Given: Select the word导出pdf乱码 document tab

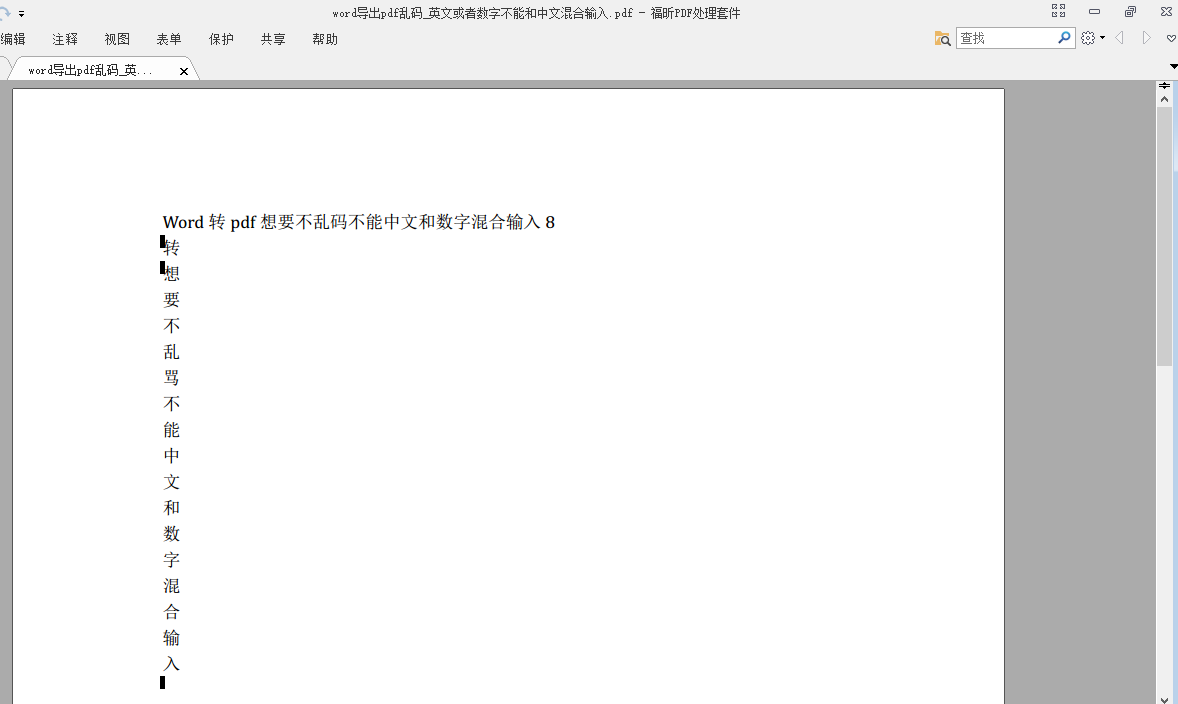Looking at the screenshot, I should [90, 70].
